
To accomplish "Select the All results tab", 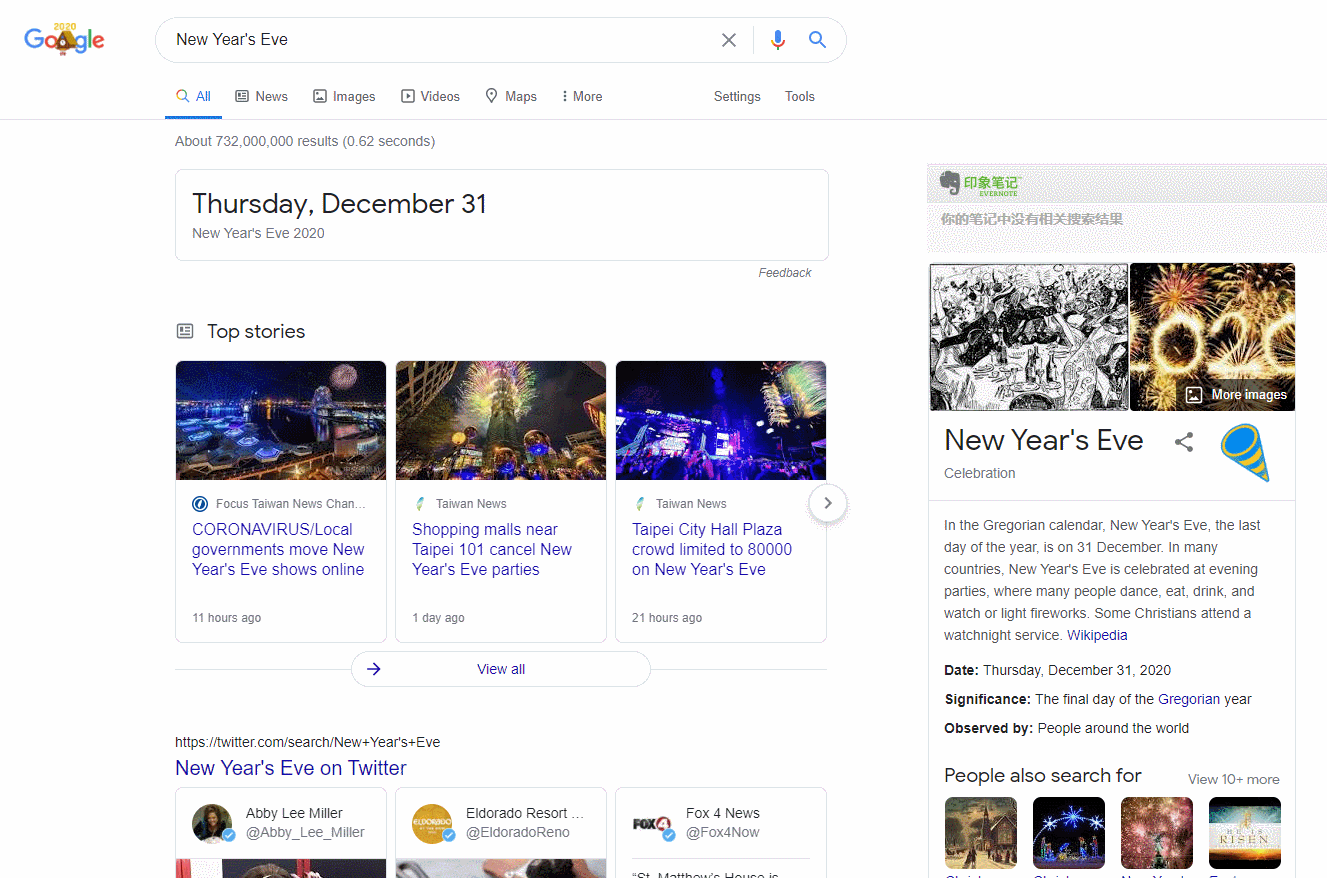I will [194, 97].
